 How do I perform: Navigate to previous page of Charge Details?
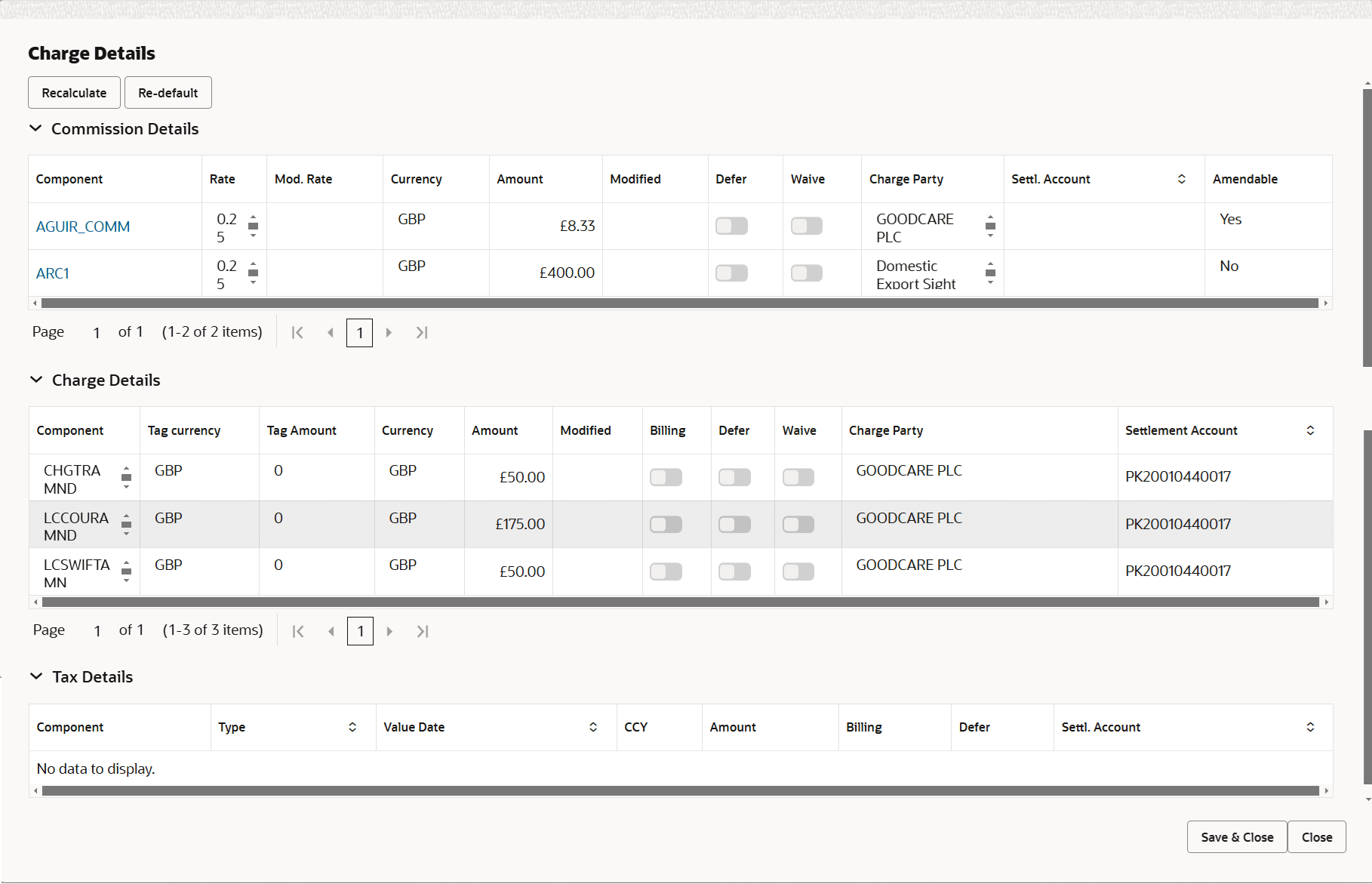(x=331, y=631)
